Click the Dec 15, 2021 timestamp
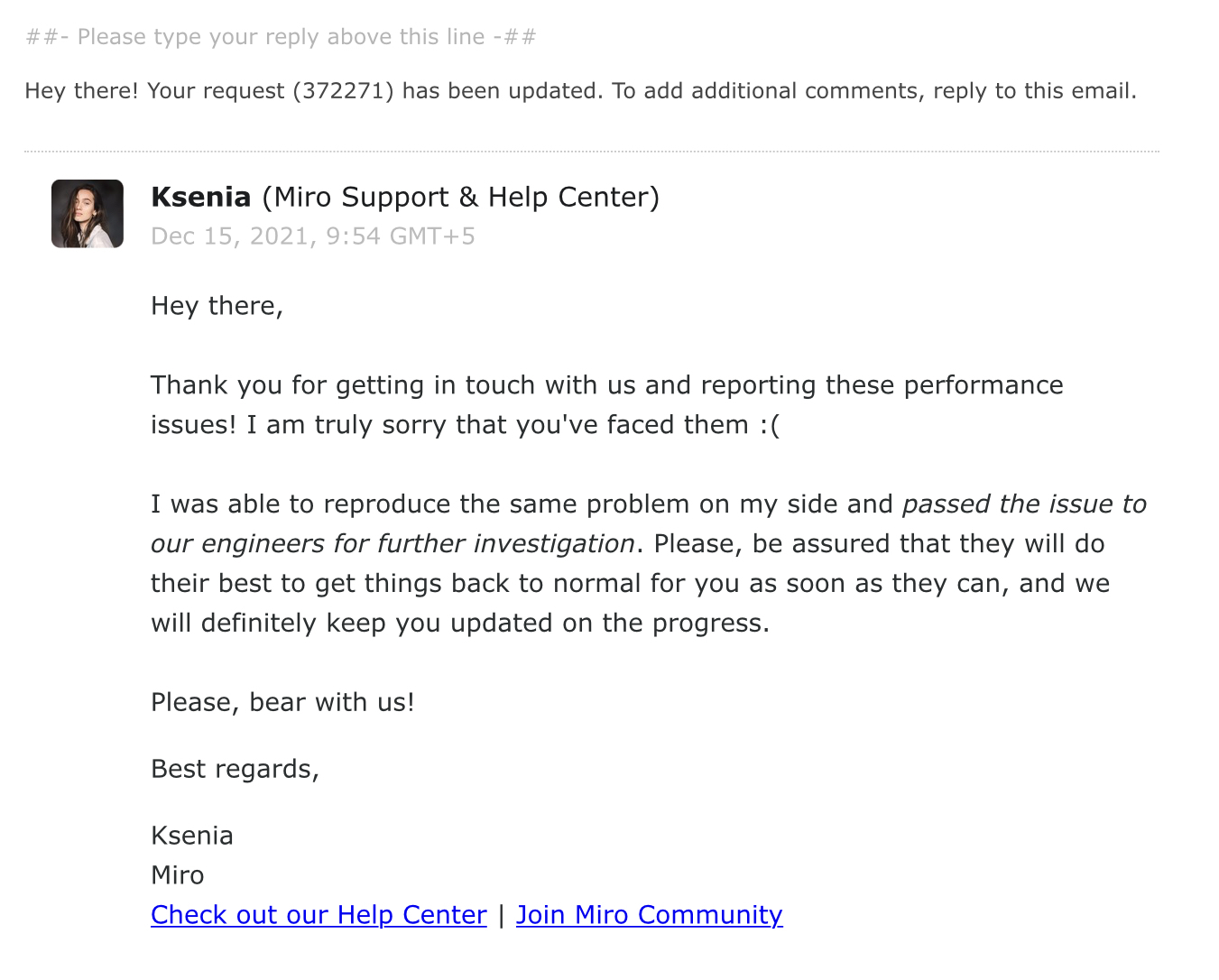 coord(313,236)
